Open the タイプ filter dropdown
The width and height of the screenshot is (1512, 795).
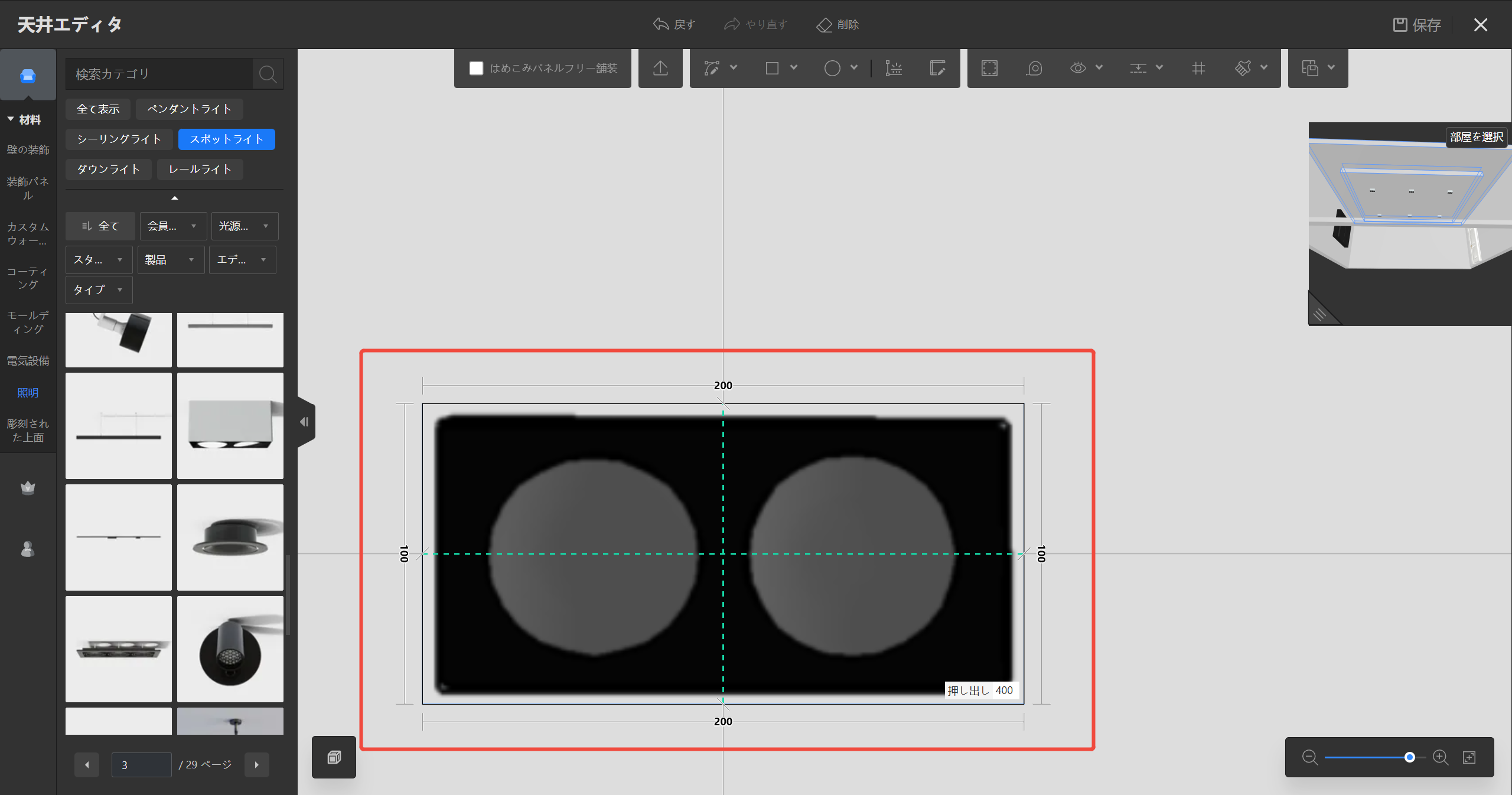99,290
